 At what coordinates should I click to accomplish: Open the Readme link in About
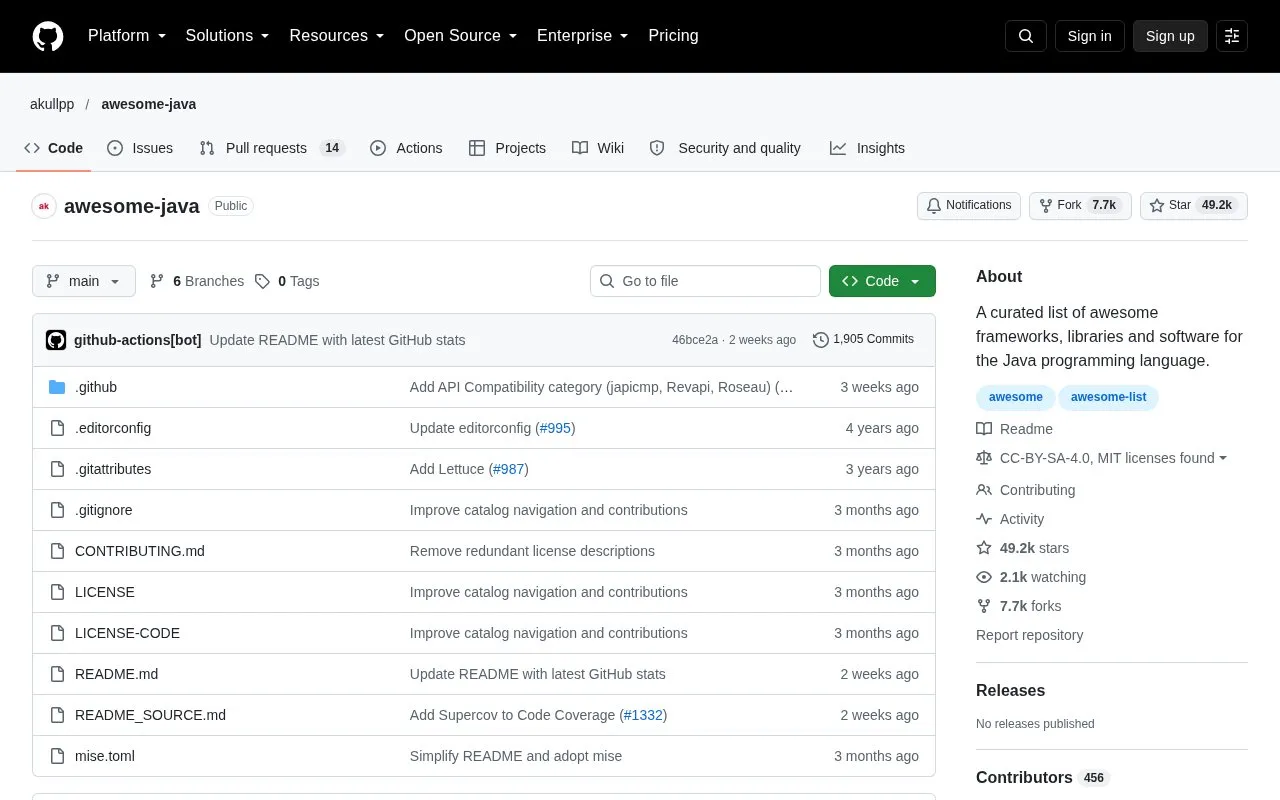pyautogui.click(x=1015, y=429)
